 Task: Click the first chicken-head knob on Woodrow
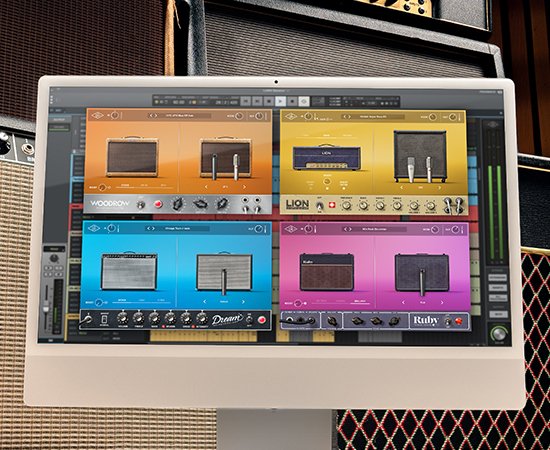tap(178, 204)
